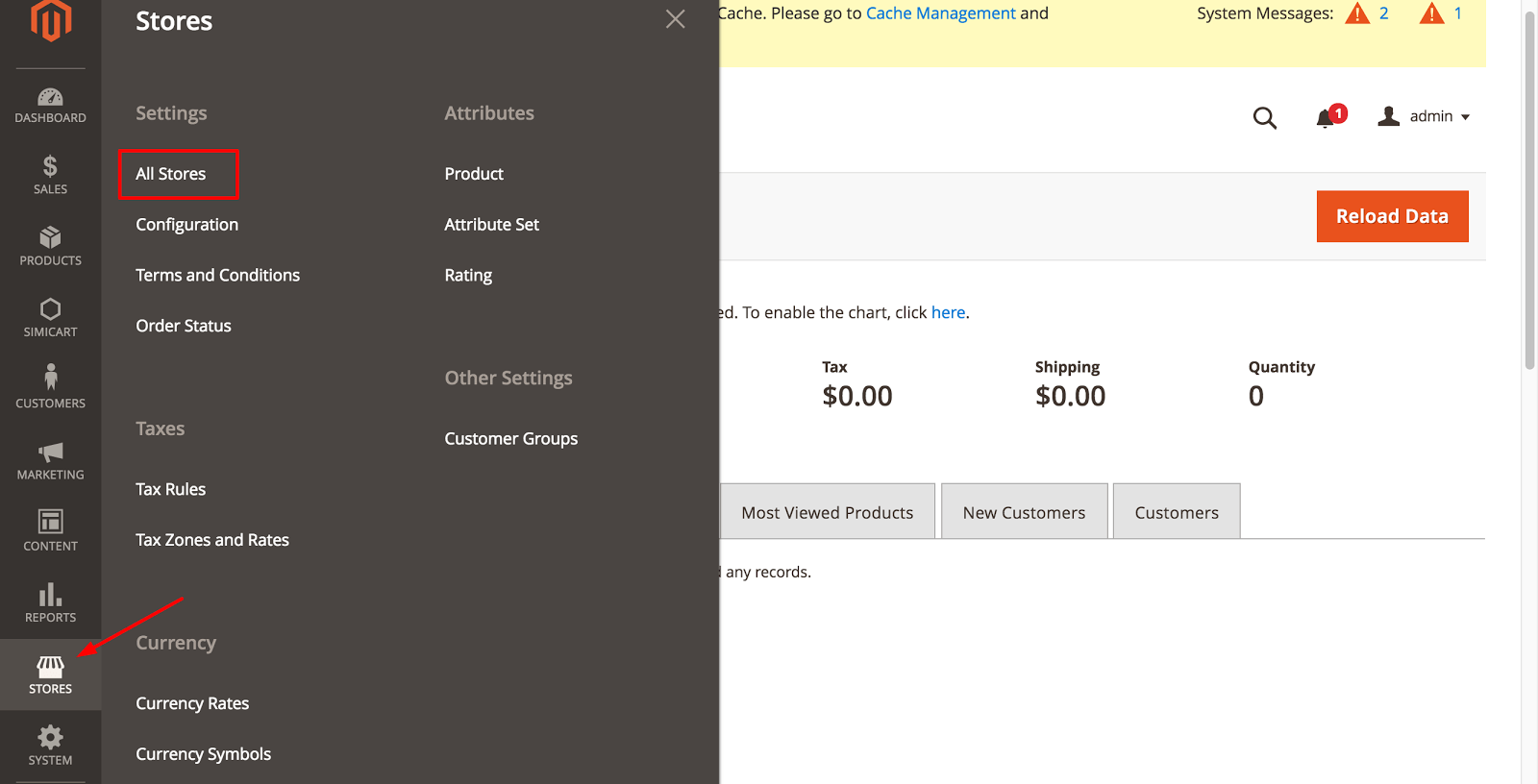Open Product attributes
Viewport: 1538px width, 784px height.
pyautogui.click(x=474, y=174)
